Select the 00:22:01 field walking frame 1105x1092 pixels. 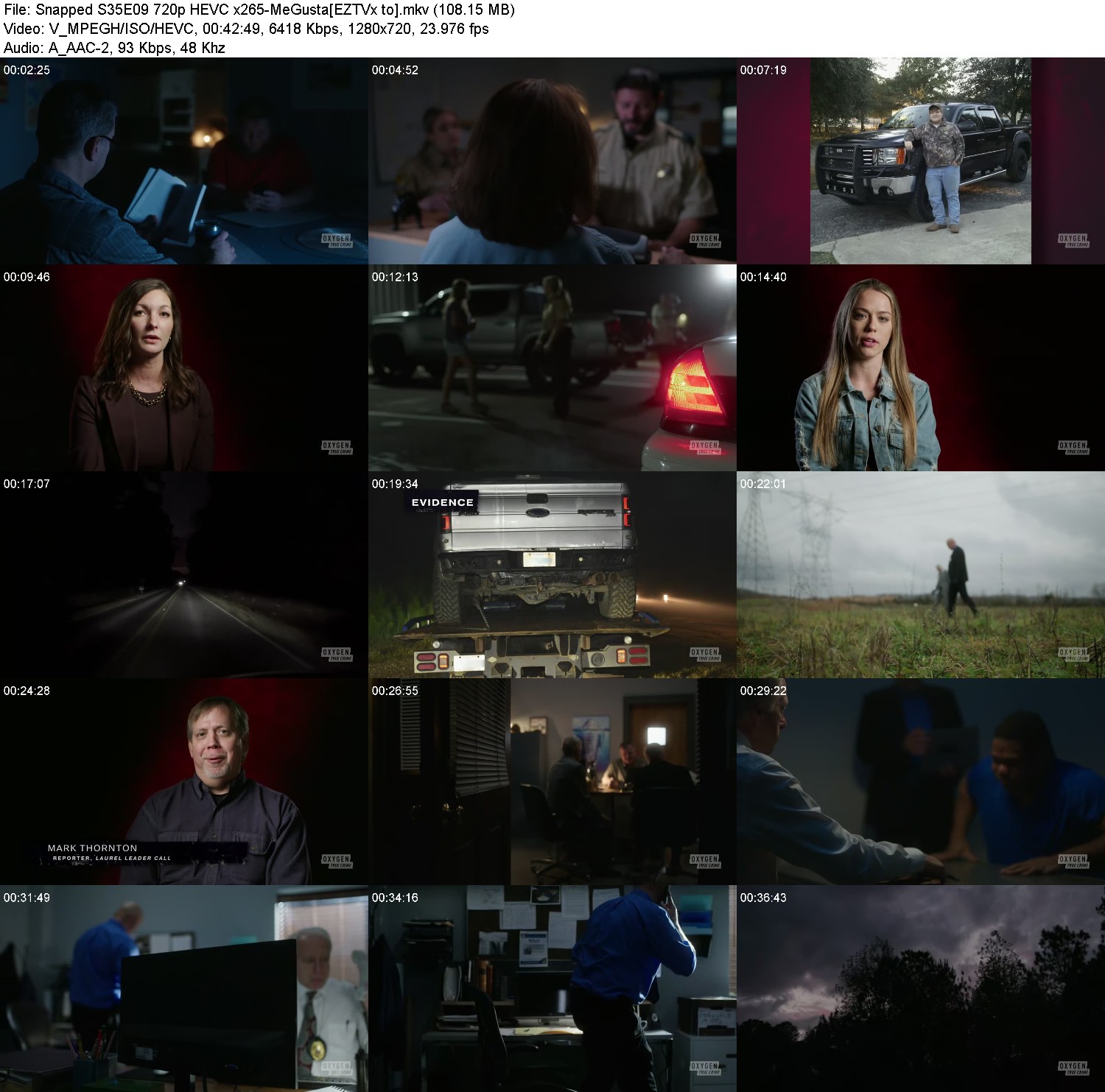click(x=921, y=575)
